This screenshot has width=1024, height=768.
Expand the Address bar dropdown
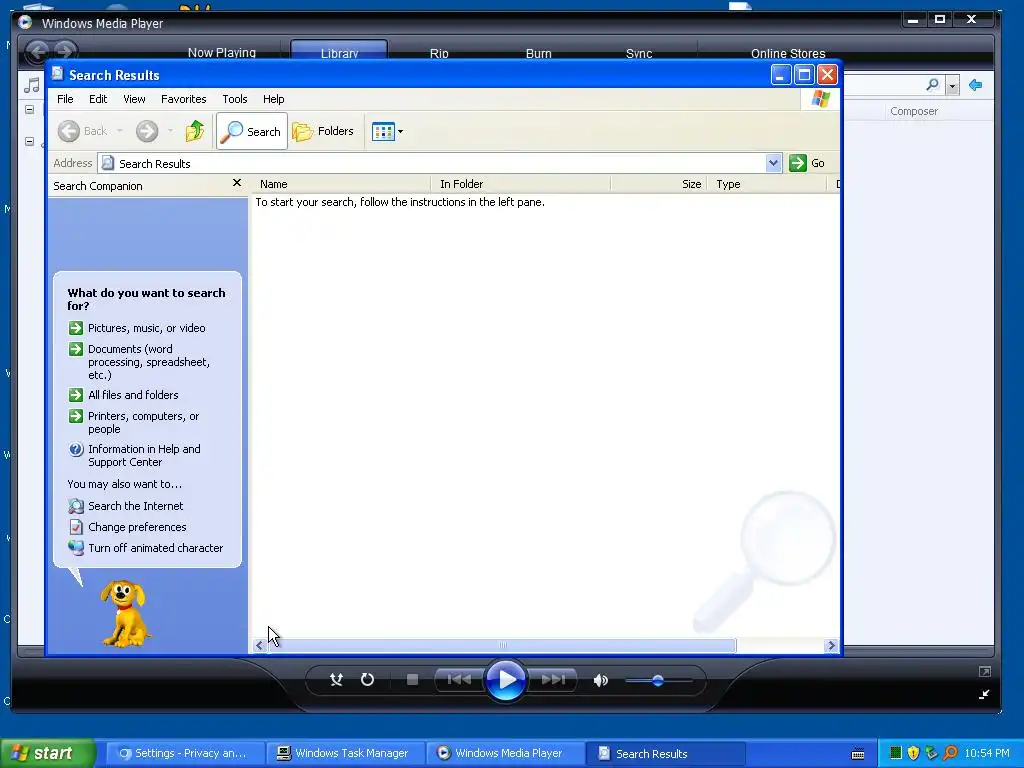[x=773, y=163]
